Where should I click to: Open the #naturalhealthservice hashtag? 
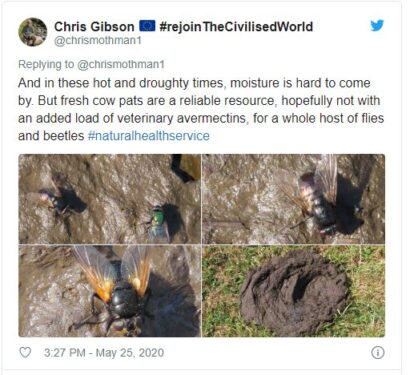149,136
